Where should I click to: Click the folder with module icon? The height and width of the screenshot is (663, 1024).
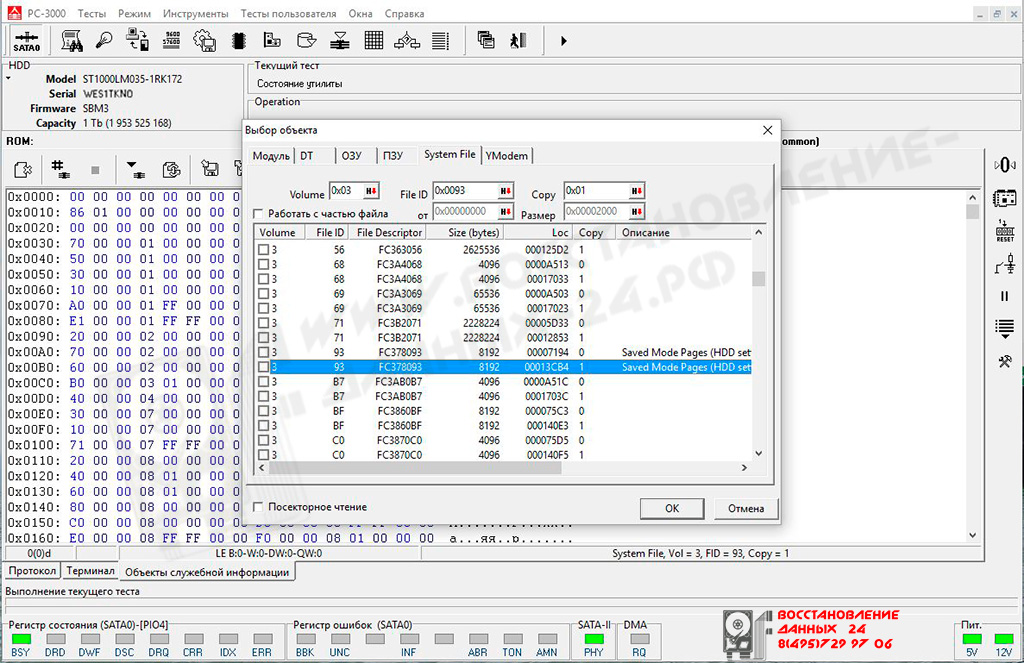[272, 40]
